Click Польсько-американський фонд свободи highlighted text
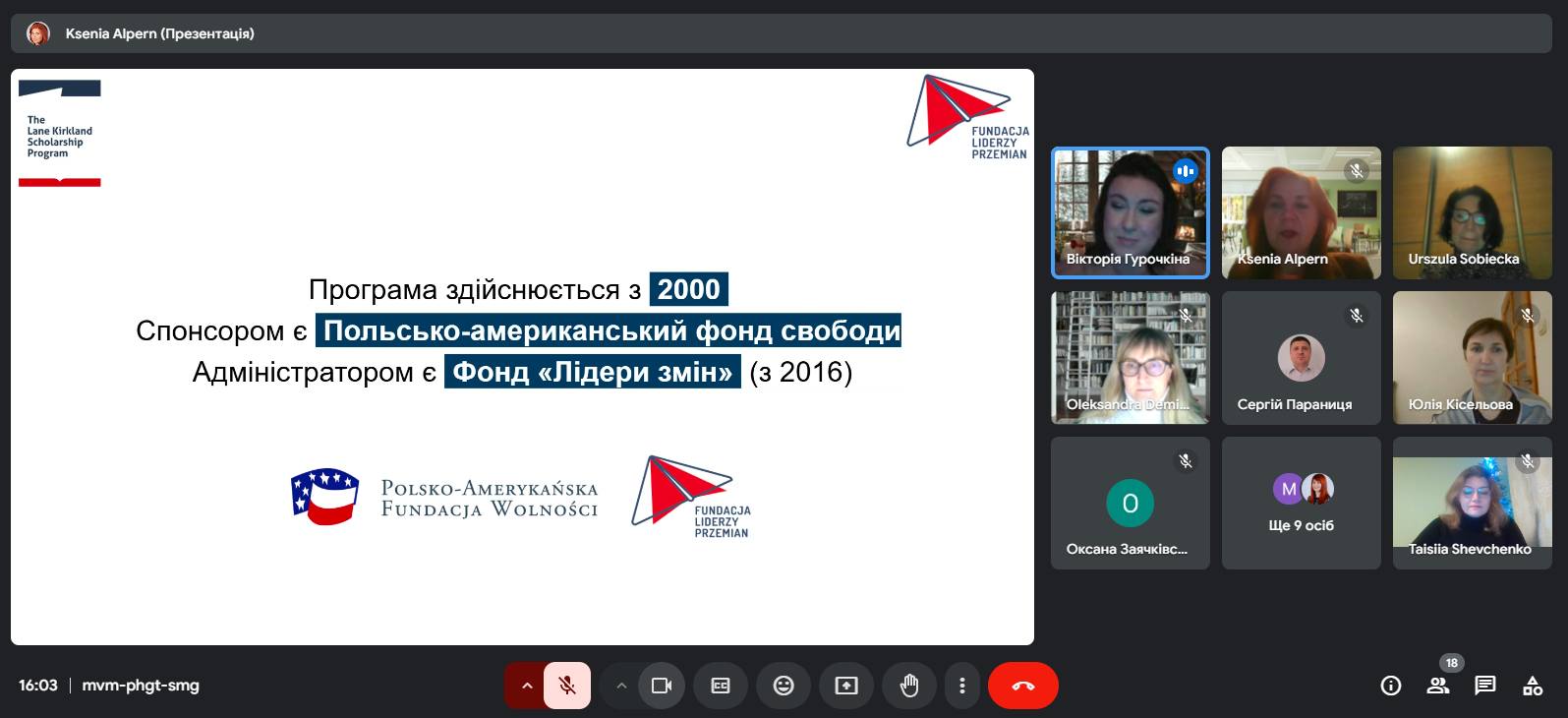 [610, 330]
